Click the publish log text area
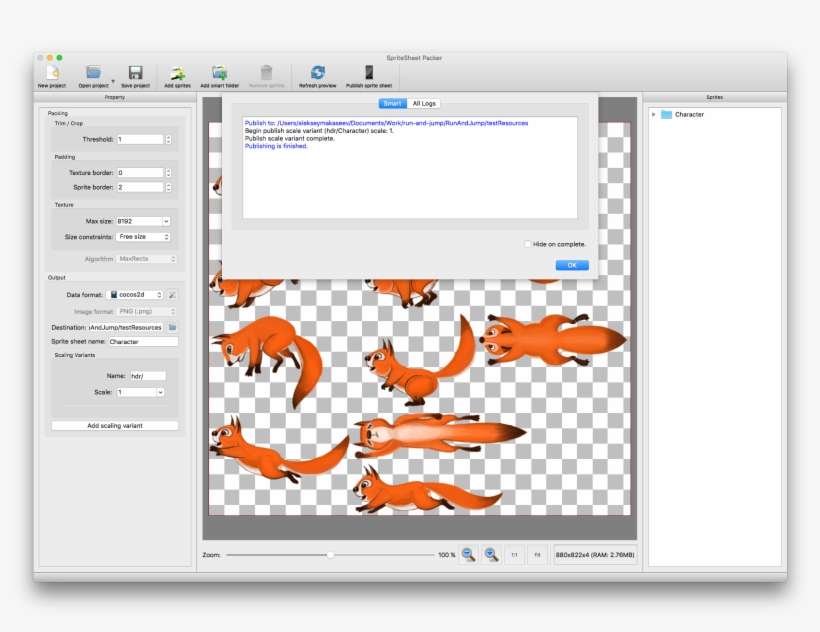The width and height of the screenshot is (820, 632). (410, 168)
